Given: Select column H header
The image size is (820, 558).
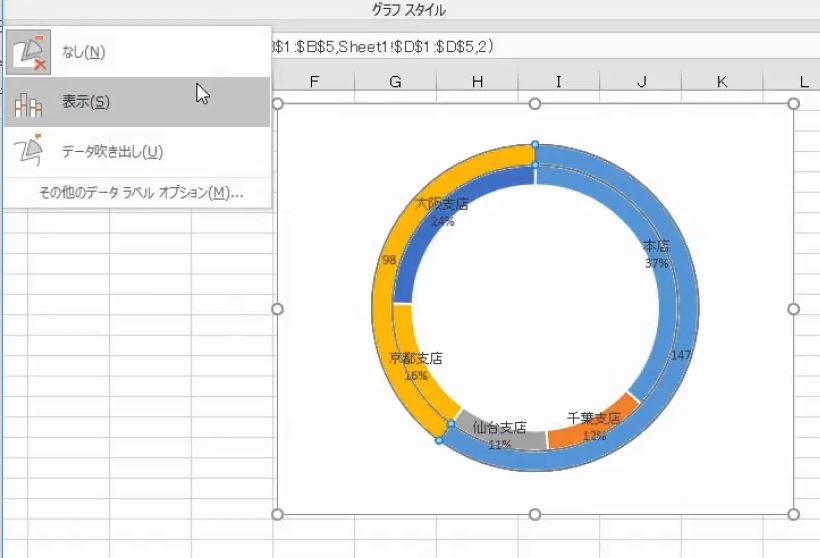Looking at the screenshot, I should point(477,82).
